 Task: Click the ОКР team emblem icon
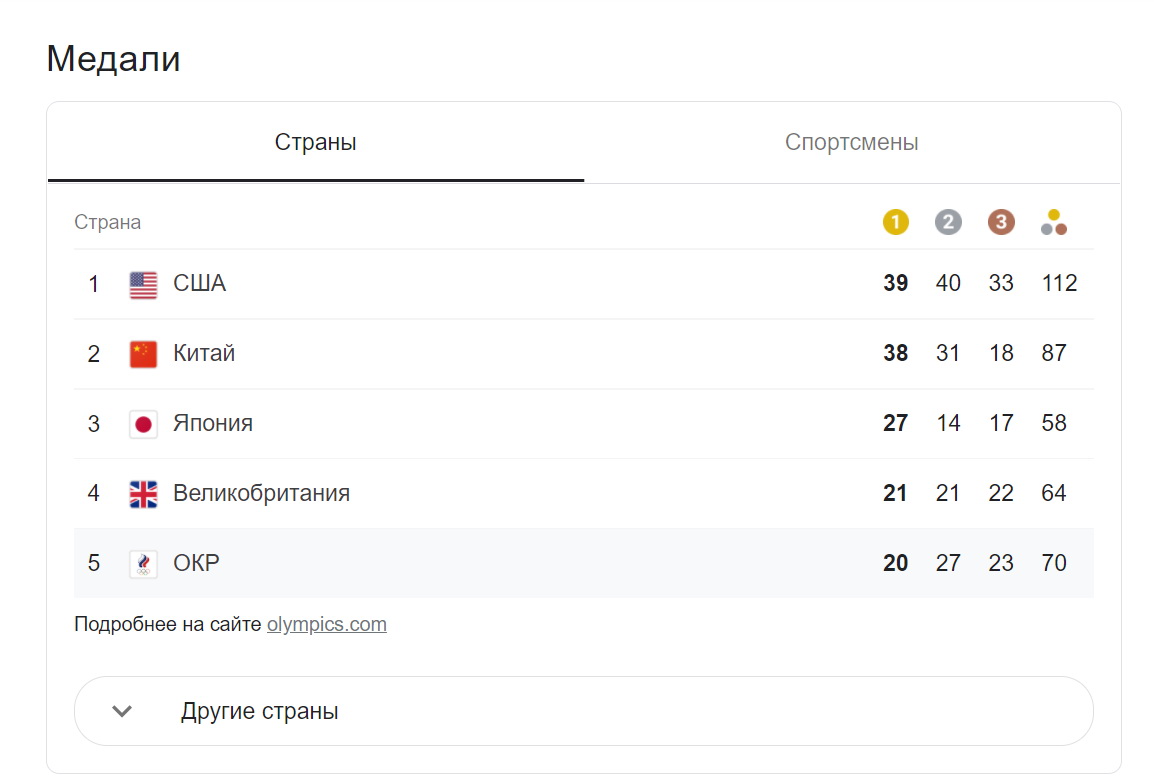point(144,564)
